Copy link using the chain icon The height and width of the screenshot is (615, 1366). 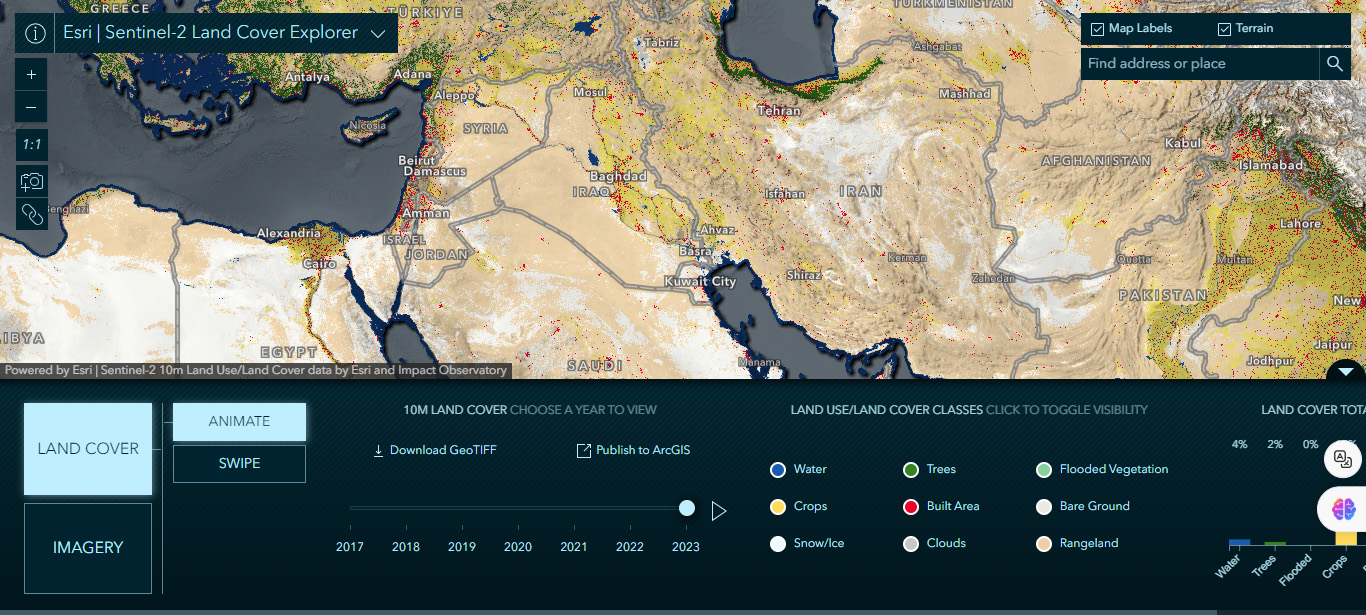[31, 214]
